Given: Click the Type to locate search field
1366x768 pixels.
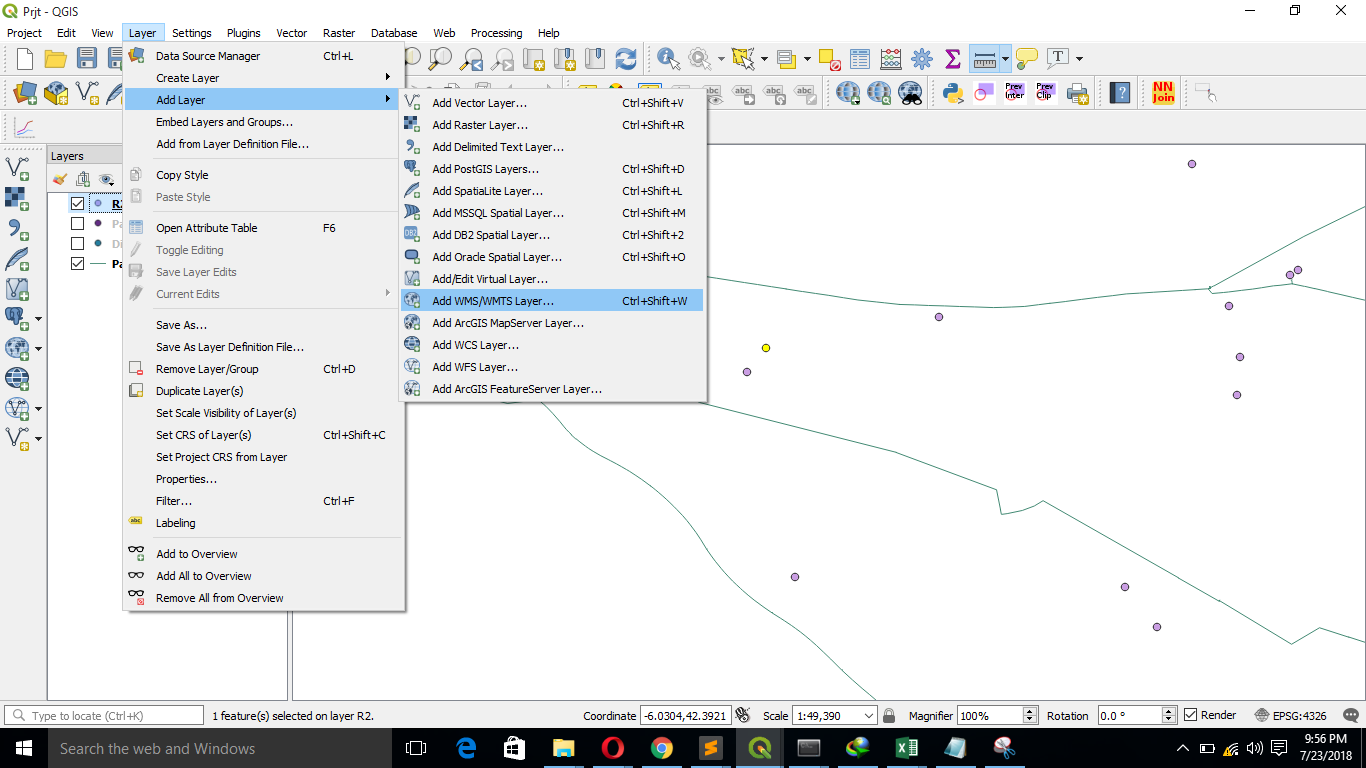Looking at the screenshot, I should [x=100, y=714].
